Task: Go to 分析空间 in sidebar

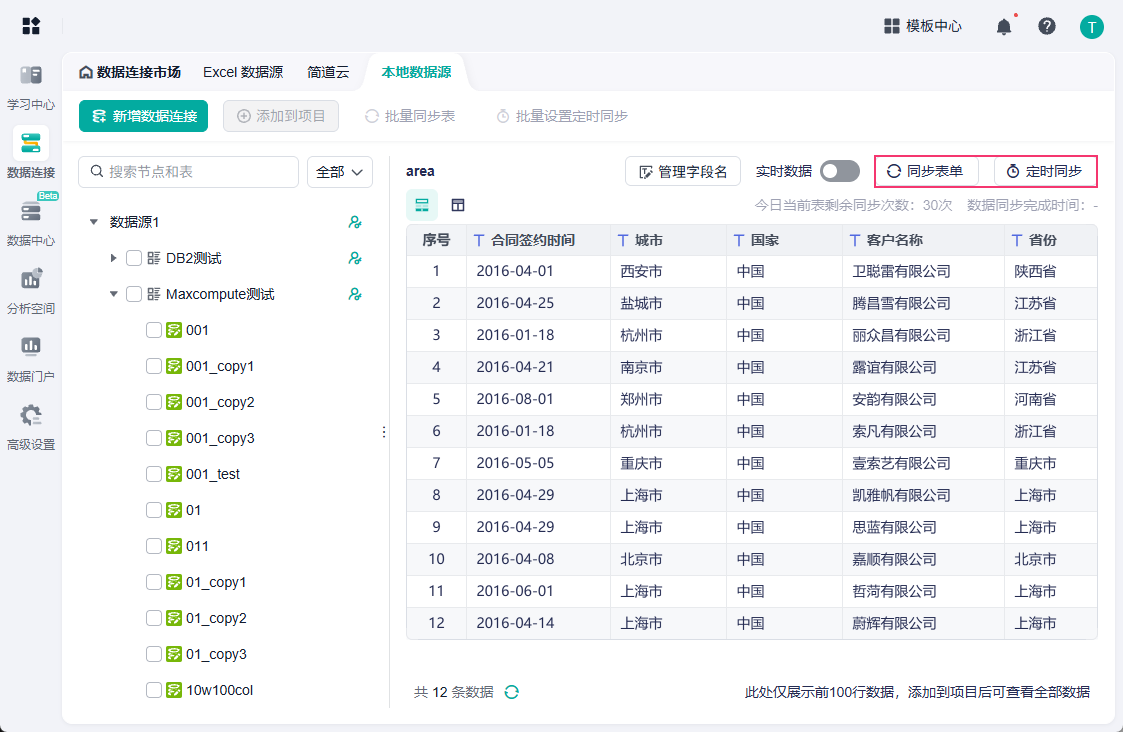Action: point(31,291)
